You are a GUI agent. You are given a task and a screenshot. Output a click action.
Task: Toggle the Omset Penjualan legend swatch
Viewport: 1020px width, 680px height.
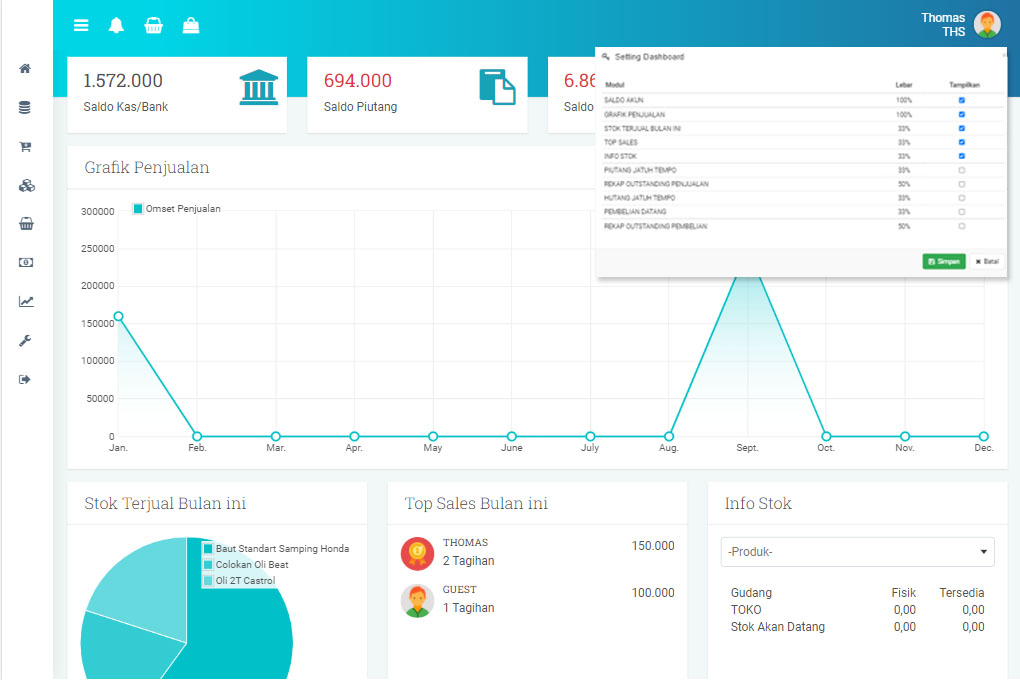(138, 209)
